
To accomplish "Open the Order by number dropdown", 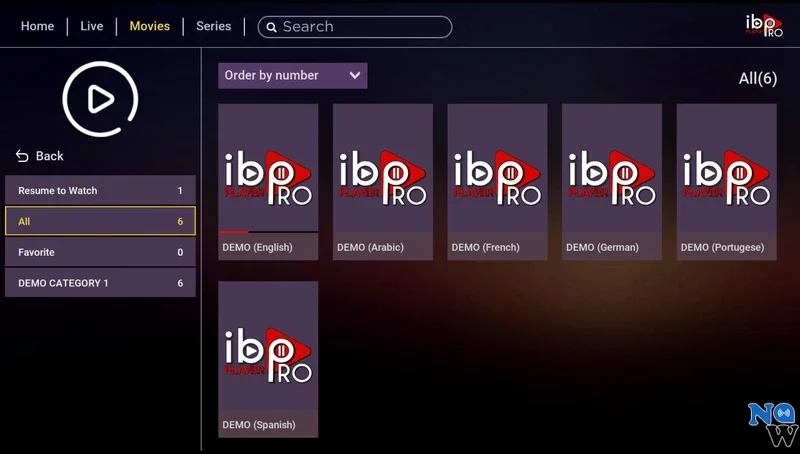I will [292, 76].
